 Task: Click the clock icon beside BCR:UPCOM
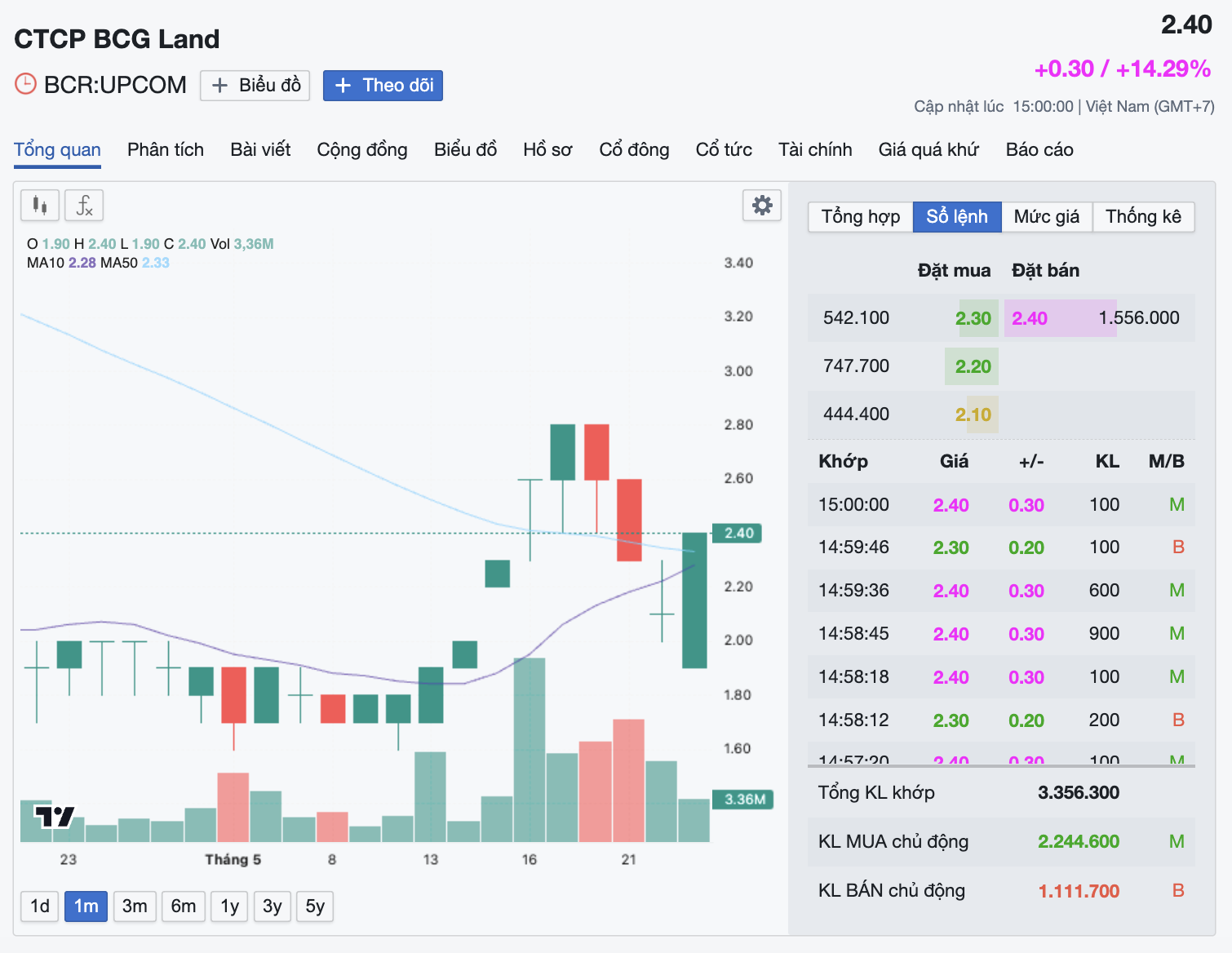tap(25, 84)
